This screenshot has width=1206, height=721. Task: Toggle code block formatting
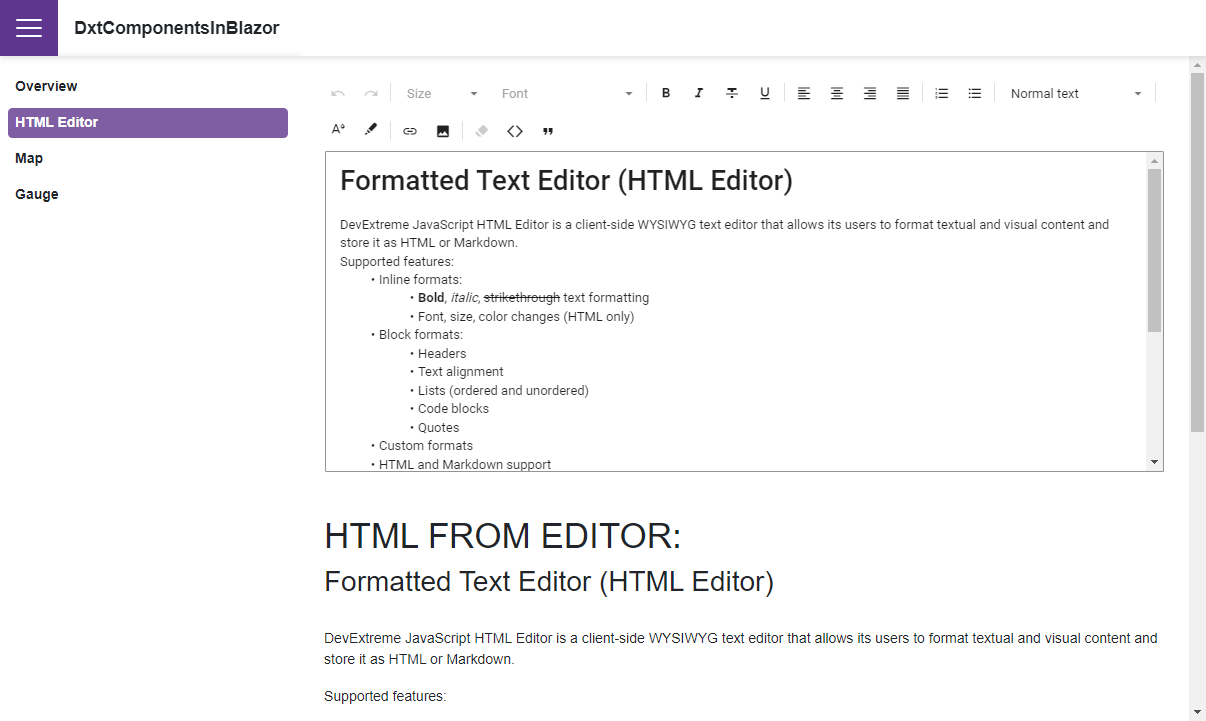point(515,130)
